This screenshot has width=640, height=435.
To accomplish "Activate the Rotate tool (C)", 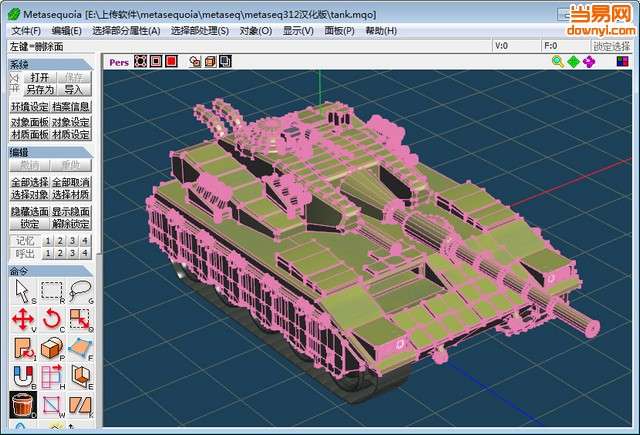I will (x=51, y=320).
